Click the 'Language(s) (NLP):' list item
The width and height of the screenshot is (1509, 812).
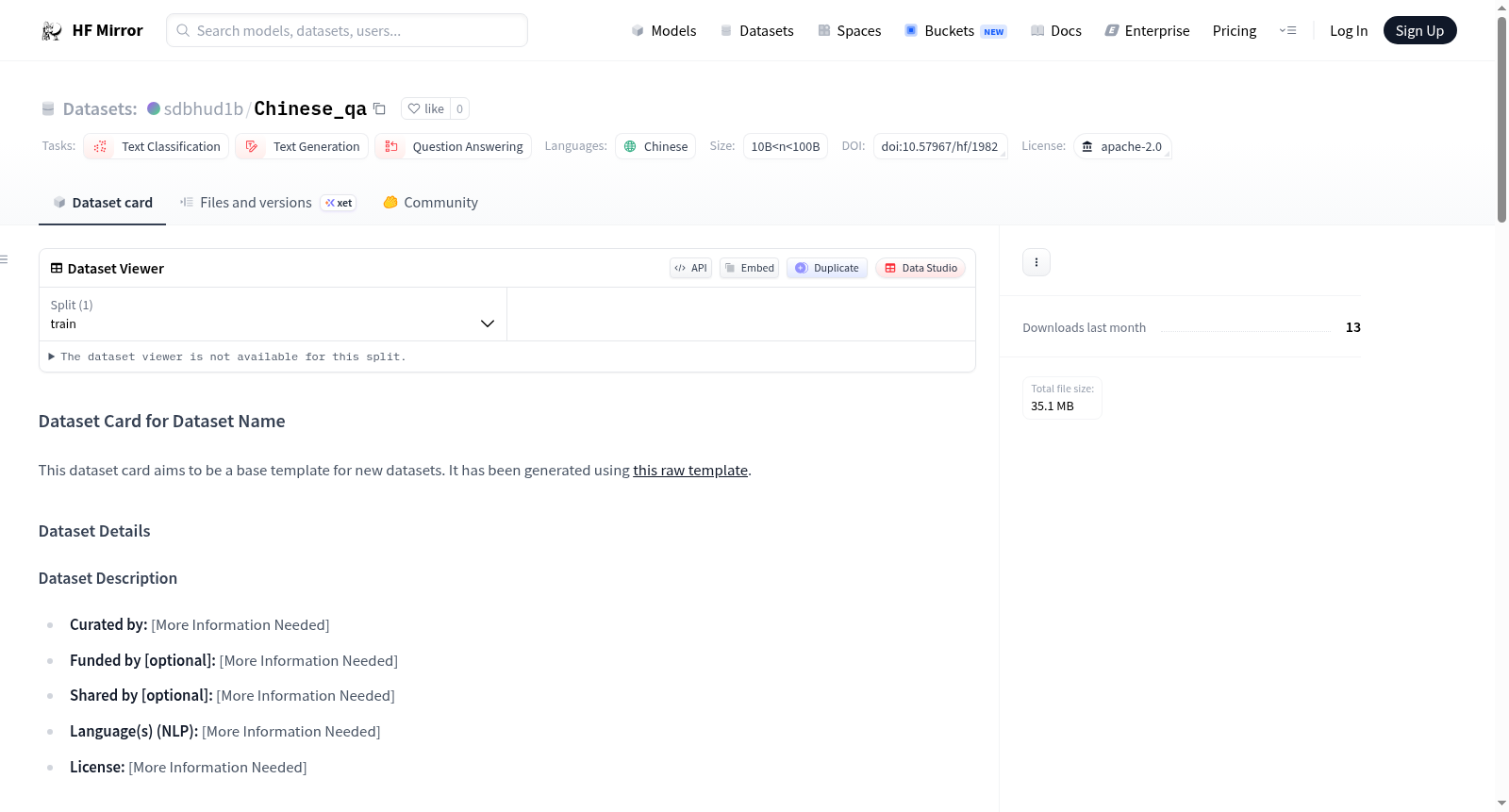225,731
